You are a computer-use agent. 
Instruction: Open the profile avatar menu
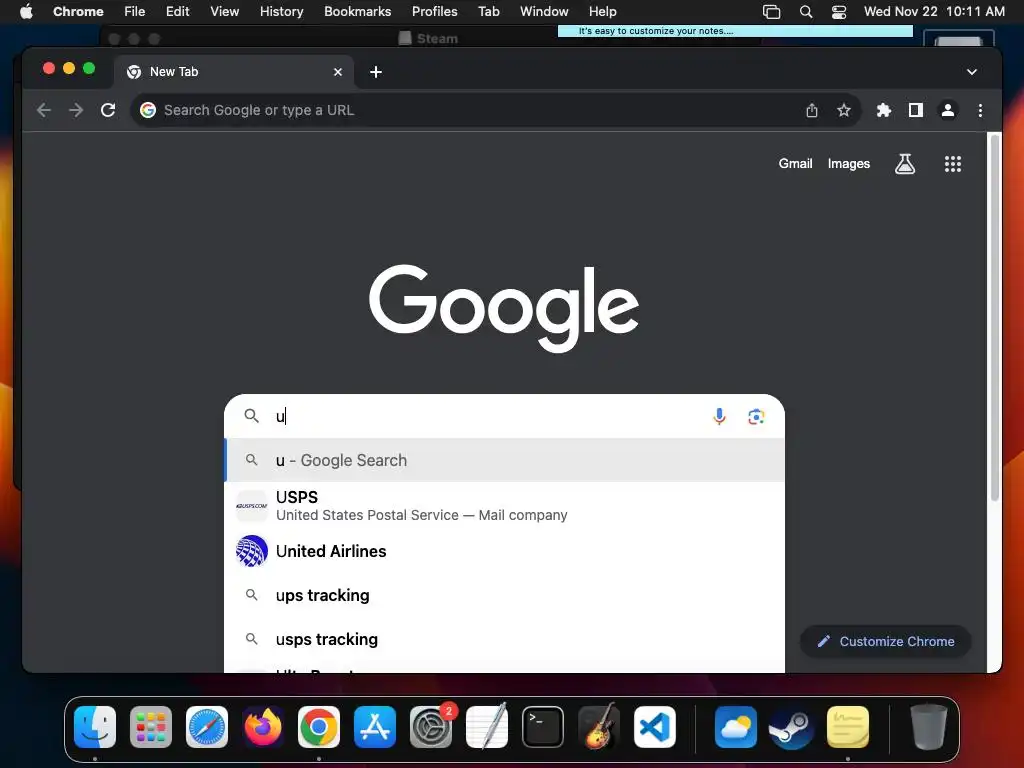[x=948, y=110]
